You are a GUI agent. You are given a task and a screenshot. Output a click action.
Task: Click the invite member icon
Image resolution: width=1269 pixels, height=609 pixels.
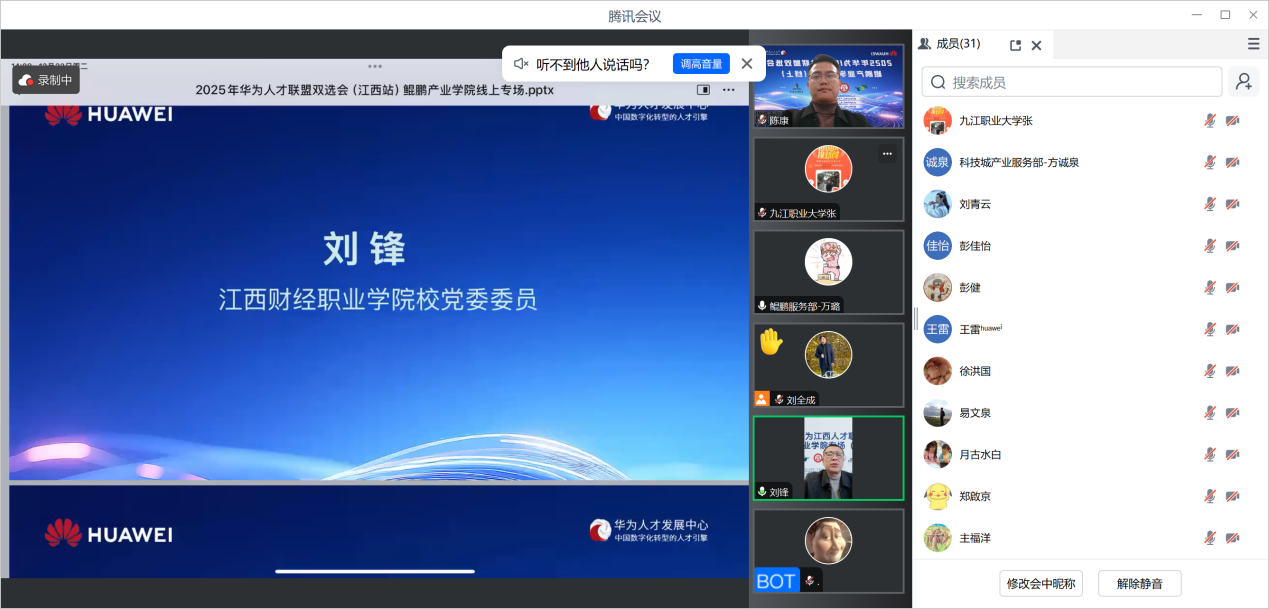pos(1244,82)
